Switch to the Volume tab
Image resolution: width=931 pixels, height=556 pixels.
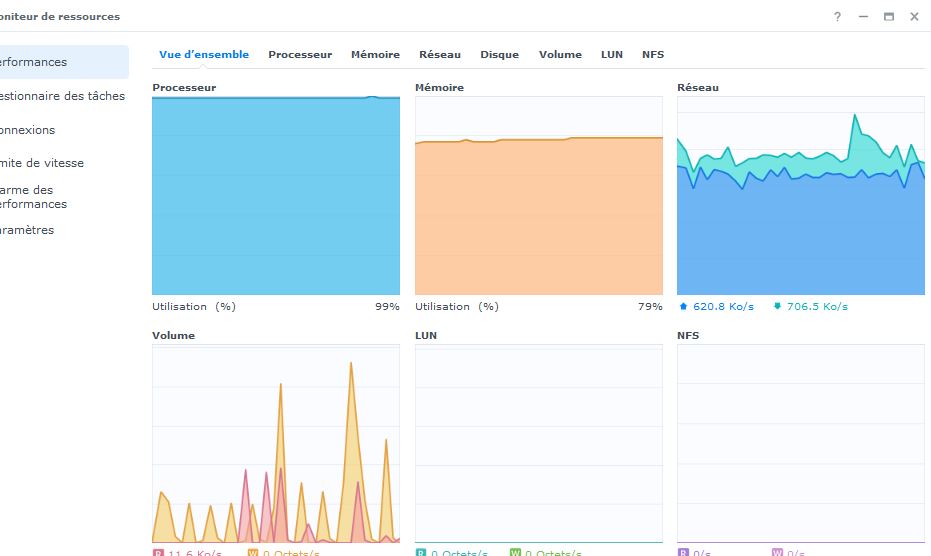pyautogui.click(x=560, y=55)
